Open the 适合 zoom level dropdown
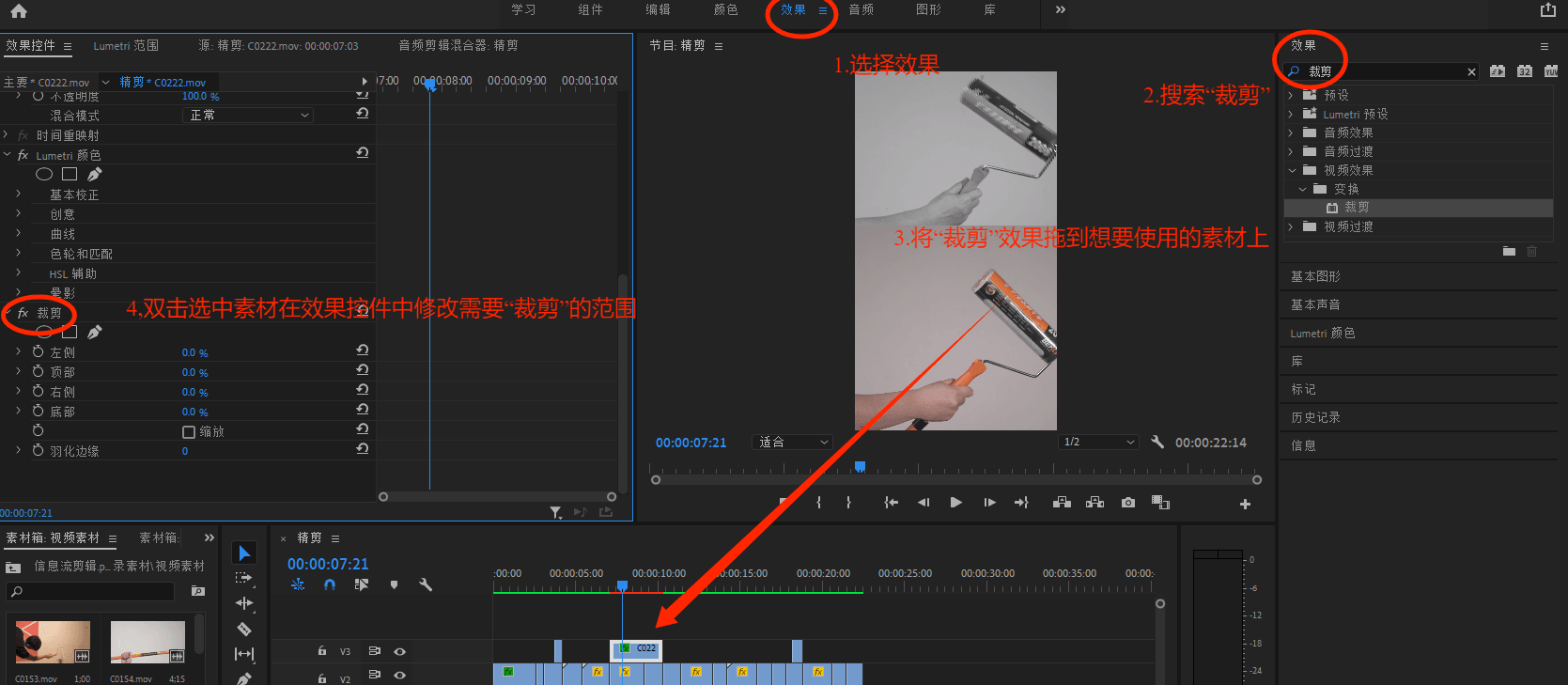This screenshot has height=685, width=1568. coord(793,442)
